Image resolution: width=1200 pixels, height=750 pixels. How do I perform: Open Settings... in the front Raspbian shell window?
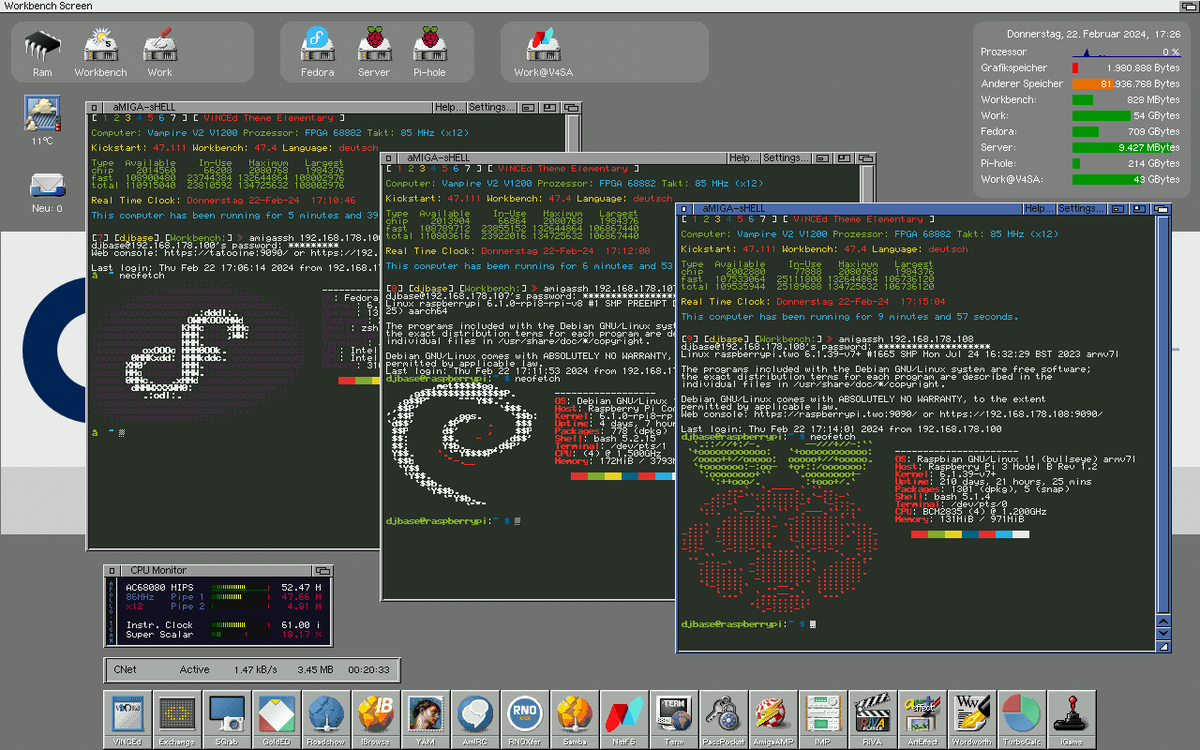point(1081,208)
